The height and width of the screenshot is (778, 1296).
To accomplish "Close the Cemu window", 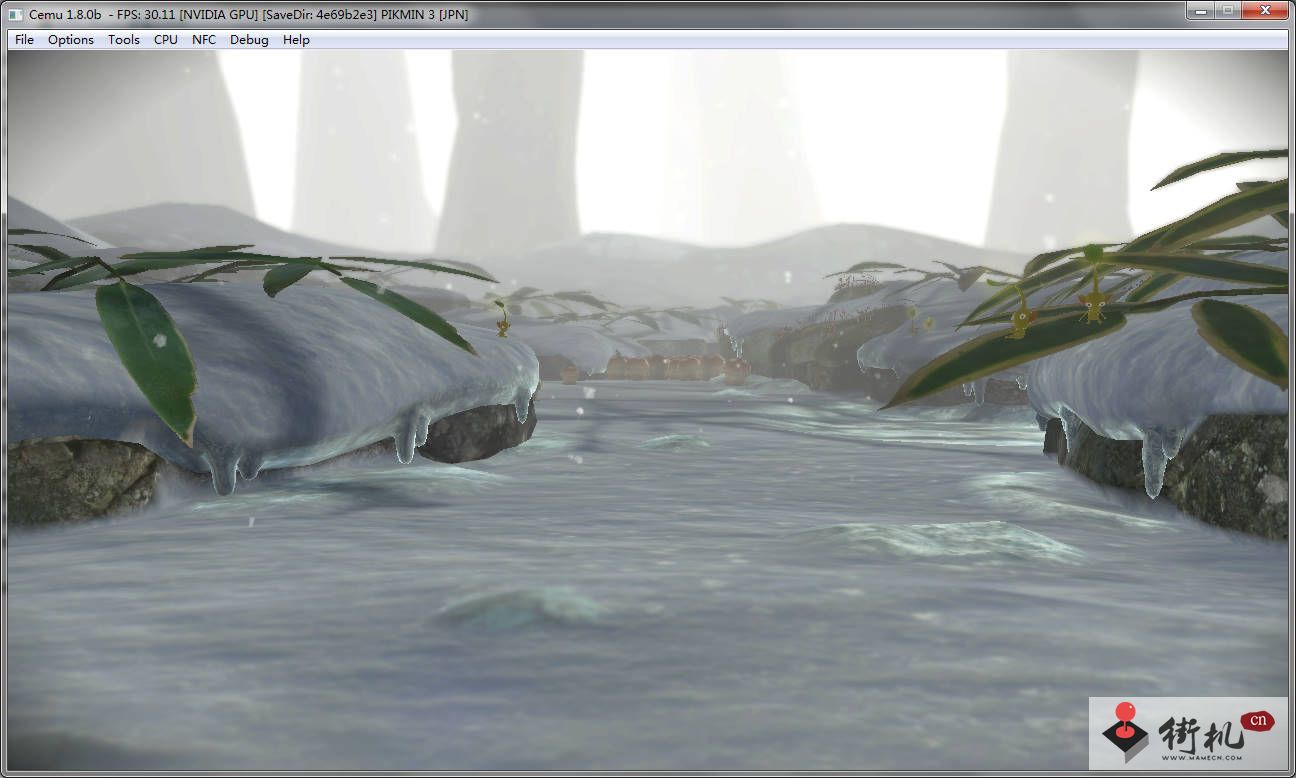I will pos(1264,10).
